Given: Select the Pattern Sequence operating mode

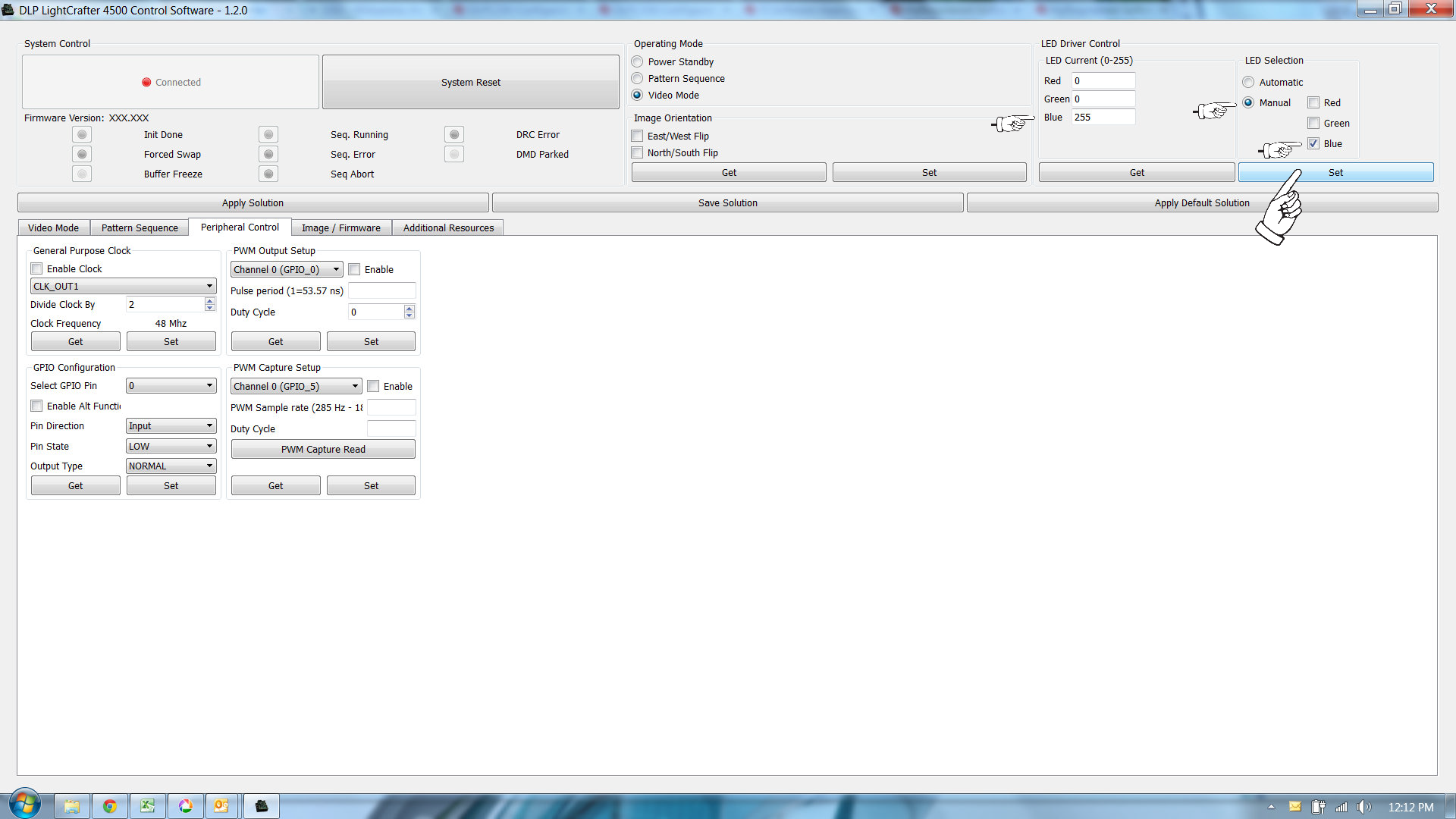Looking at the screenshot, I should [x=637, y=78].
